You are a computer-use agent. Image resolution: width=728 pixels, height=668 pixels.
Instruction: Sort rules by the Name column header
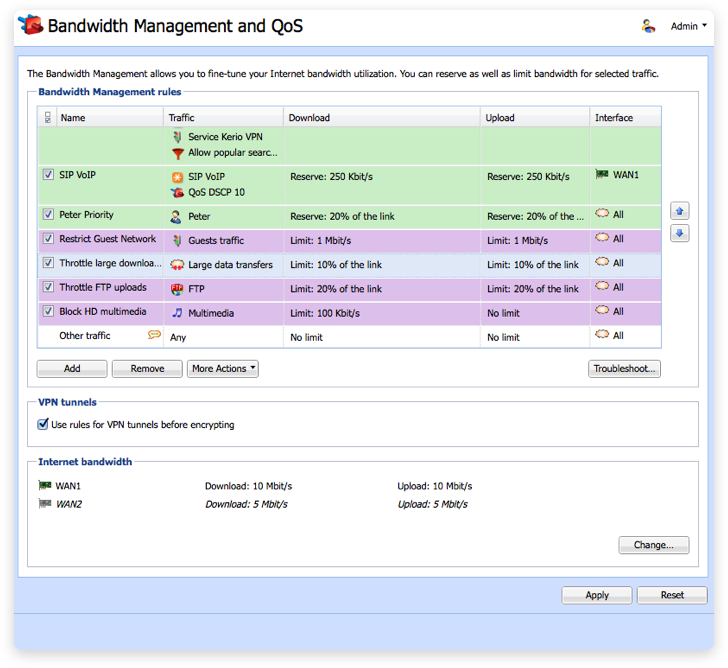(110, 118)
